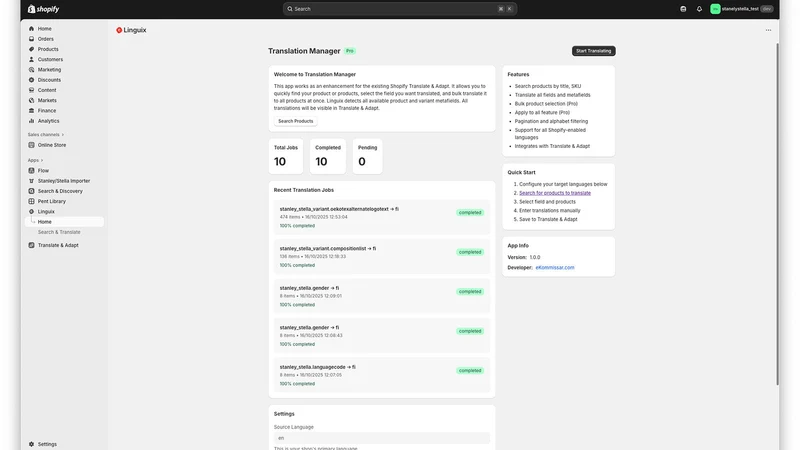Click the Orders icon in sidebar
The image size is (800, 450).
click(x=31, y=39)
